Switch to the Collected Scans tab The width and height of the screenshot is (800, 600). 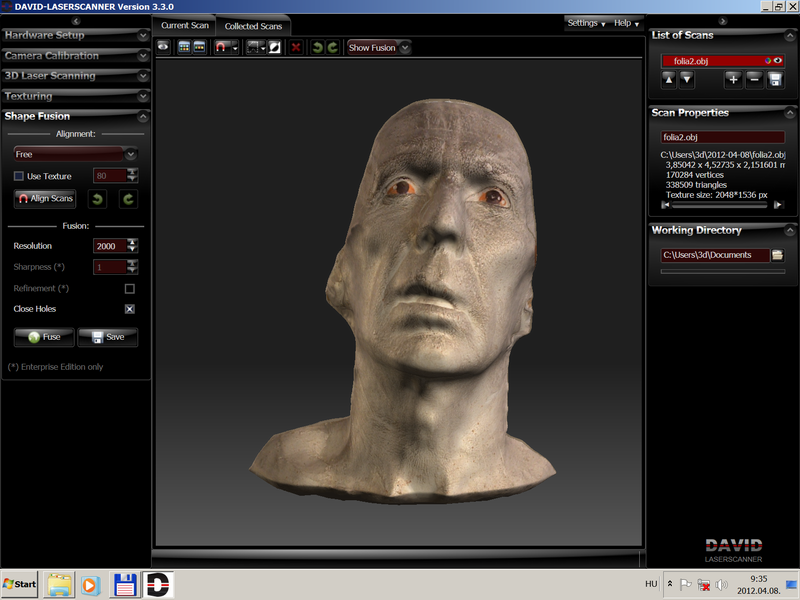(253, 25)
